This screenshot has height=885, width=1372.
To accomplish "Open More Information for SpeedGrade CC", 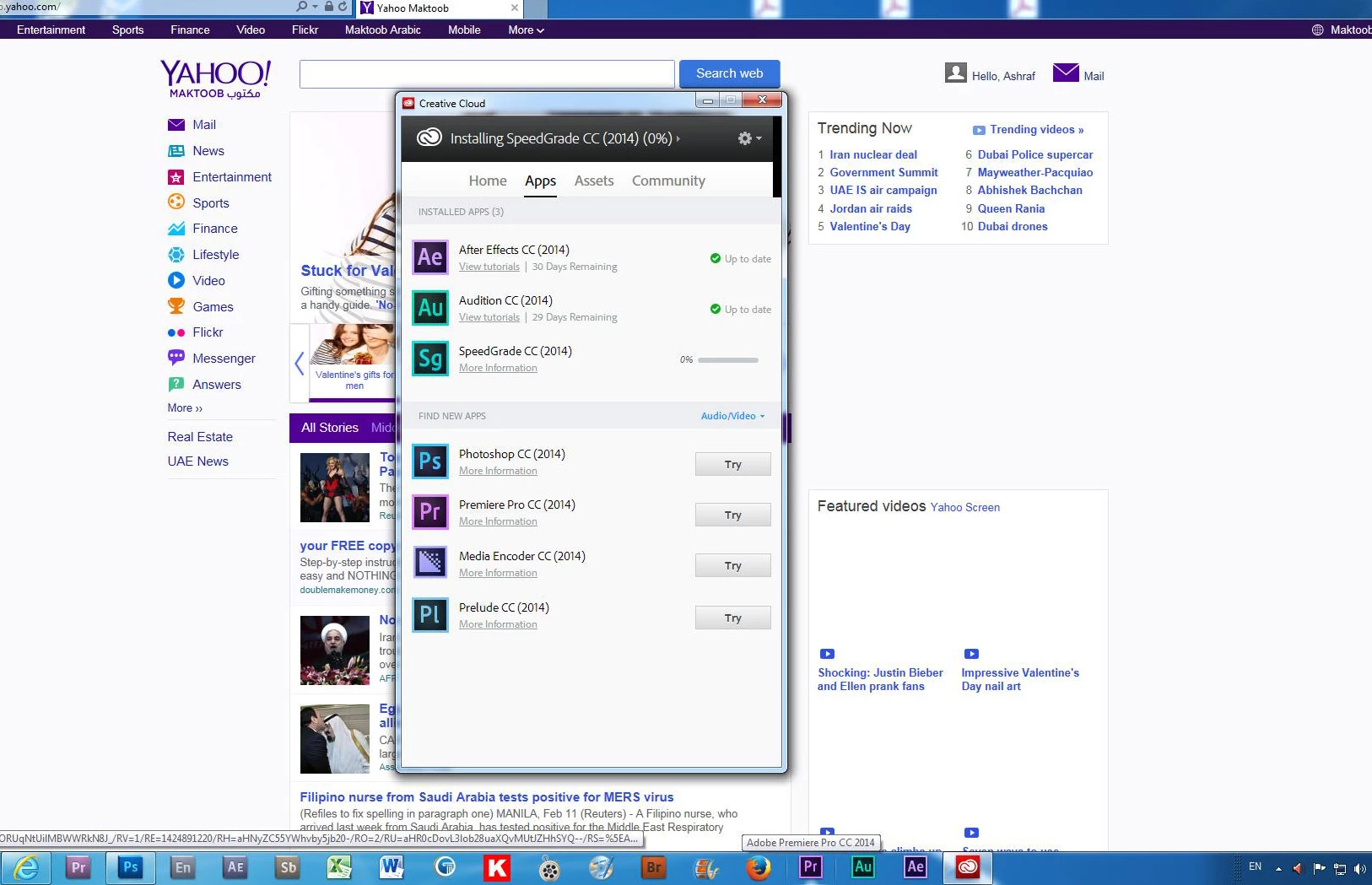I will (498, 368).
